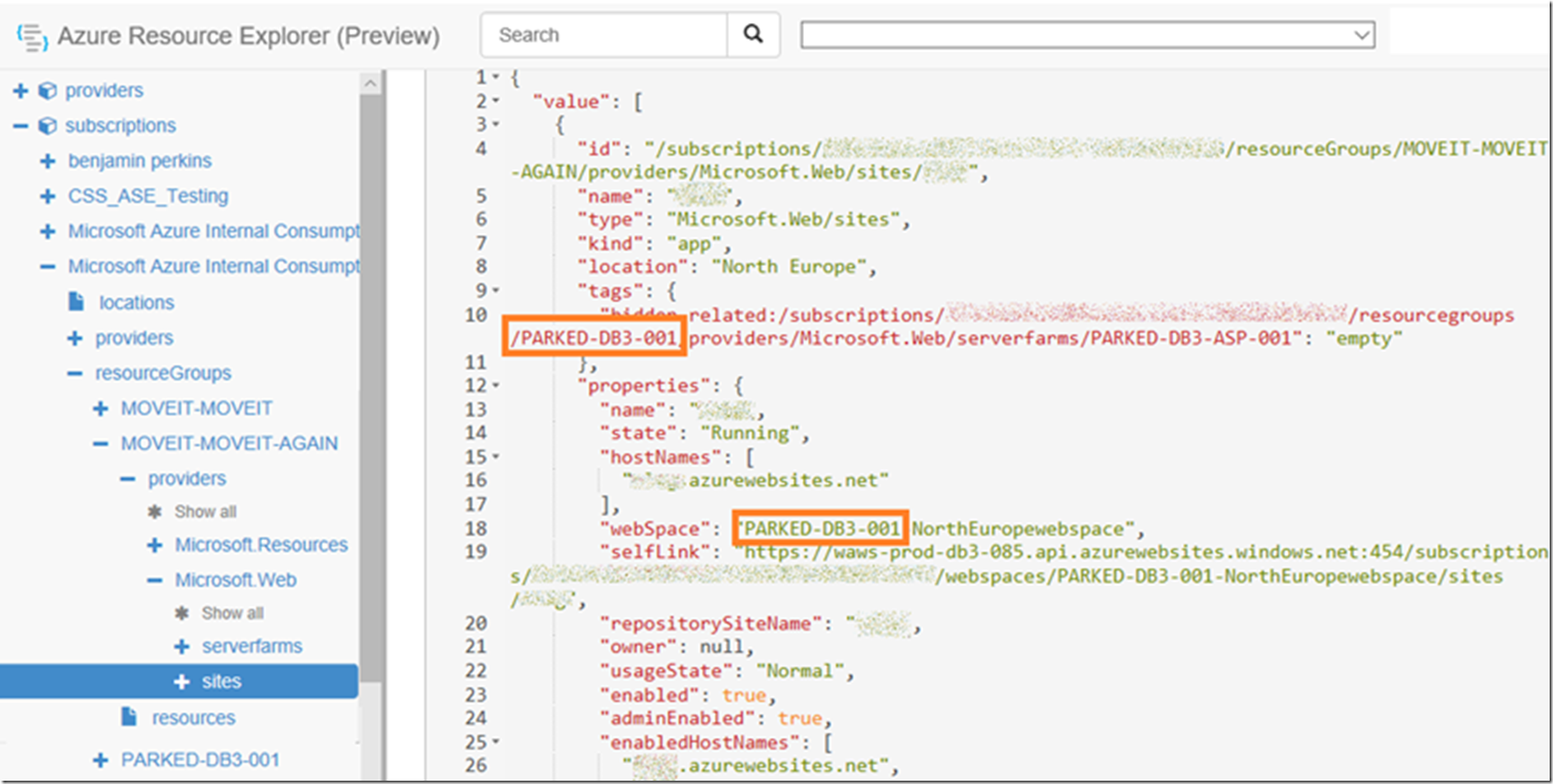Click the "repositorySiteName" key on line 20
This screenshot has height=784, width=1553.
click(x=710, y=623)
